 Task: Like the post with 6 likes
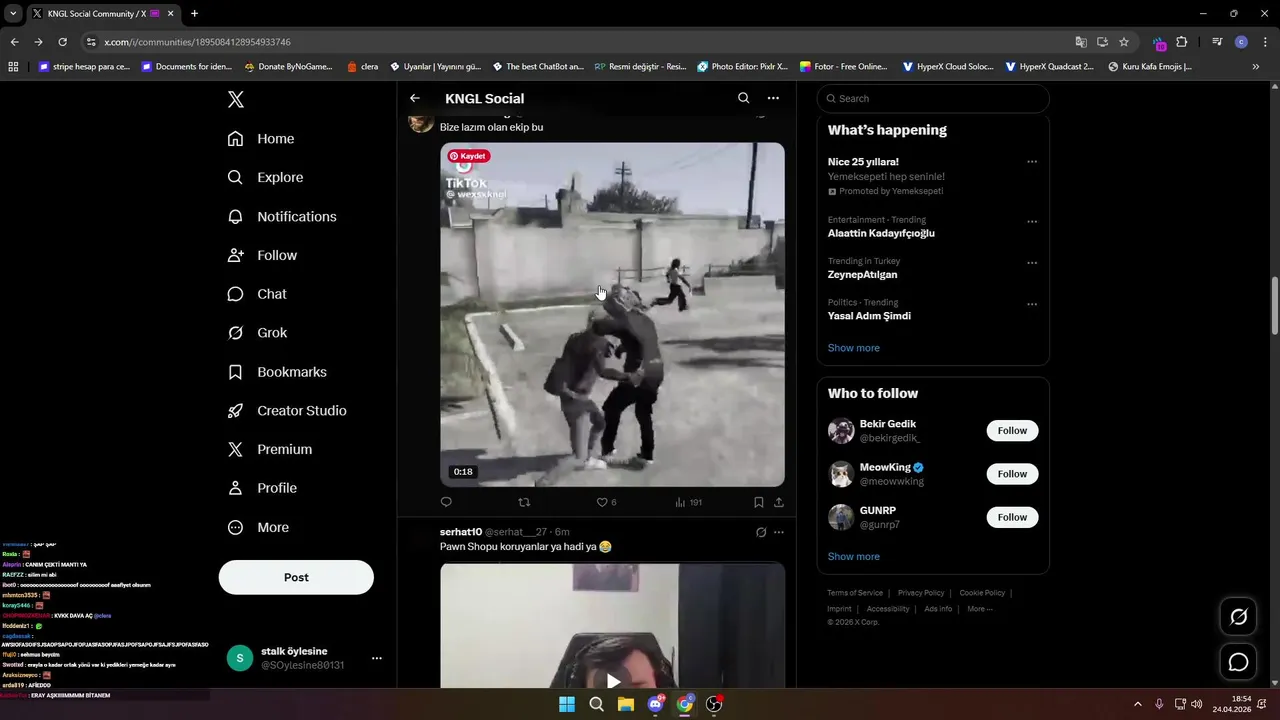click(x=606, y=502)
